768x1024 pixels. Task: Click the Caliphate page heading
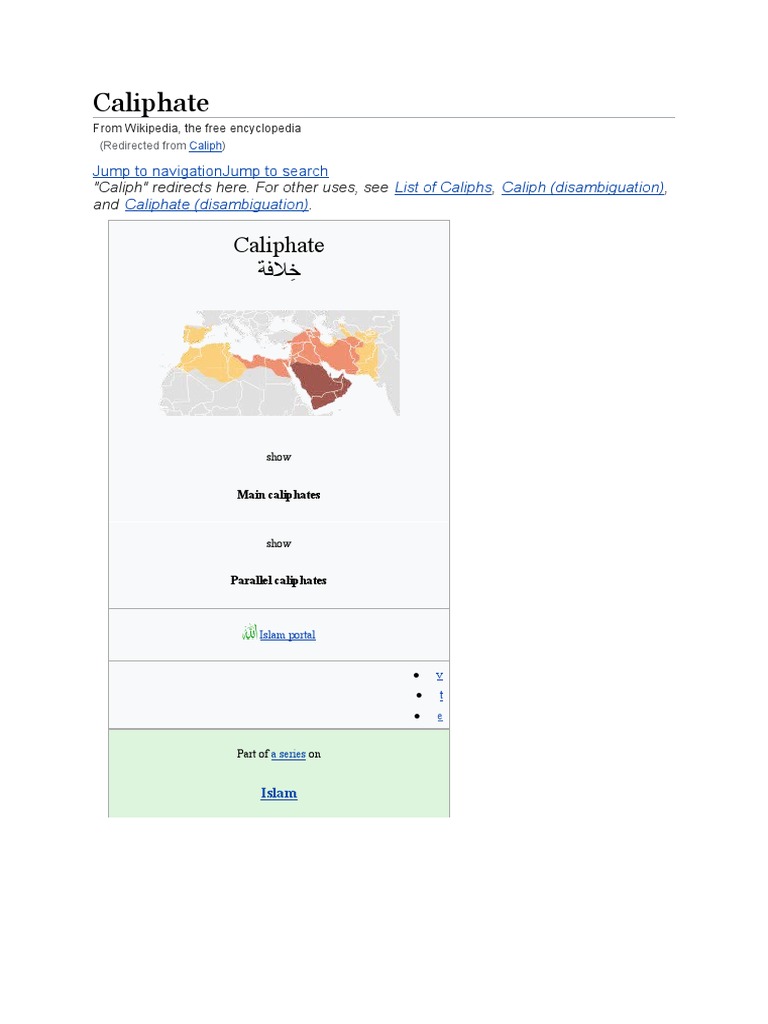point(151,103)
